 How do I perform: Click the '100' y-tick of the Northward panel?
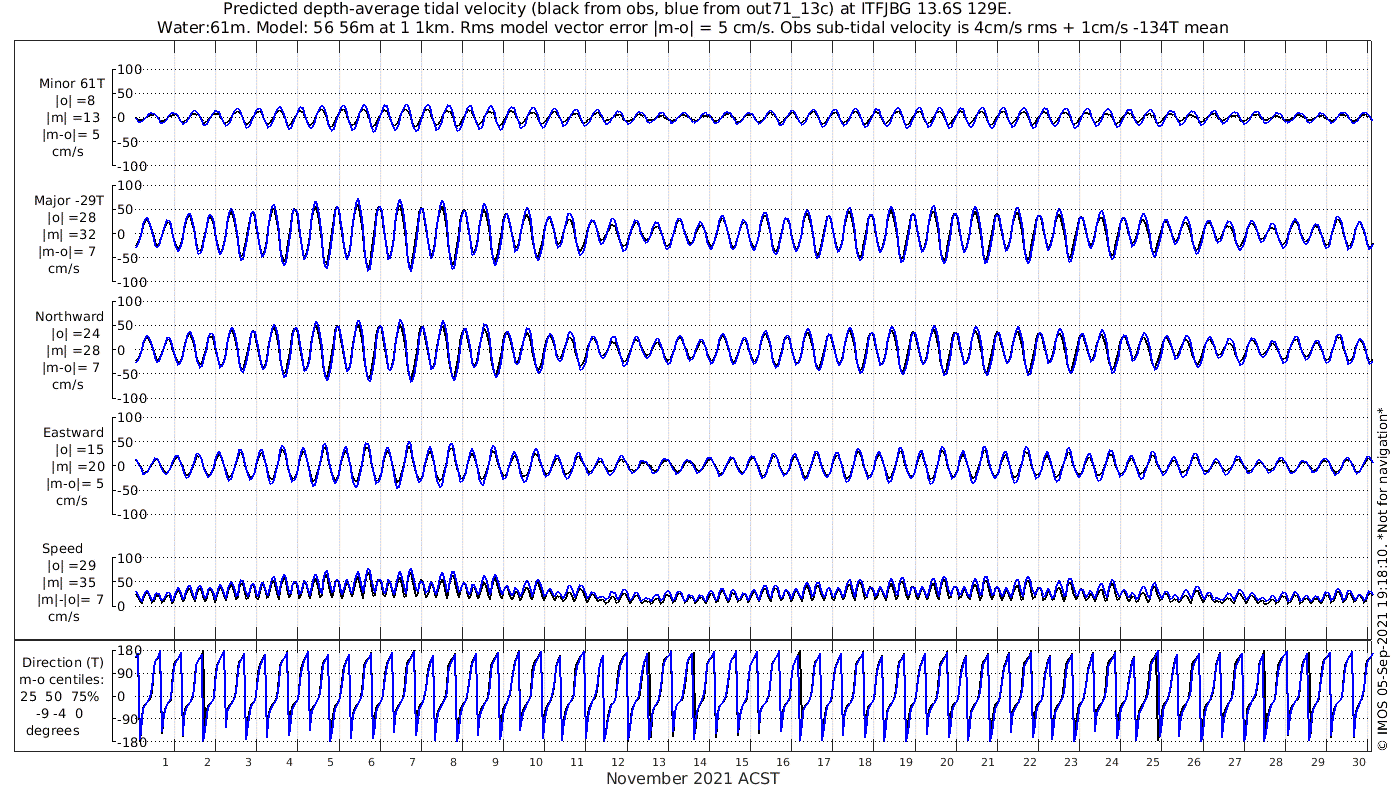[131, 301]
